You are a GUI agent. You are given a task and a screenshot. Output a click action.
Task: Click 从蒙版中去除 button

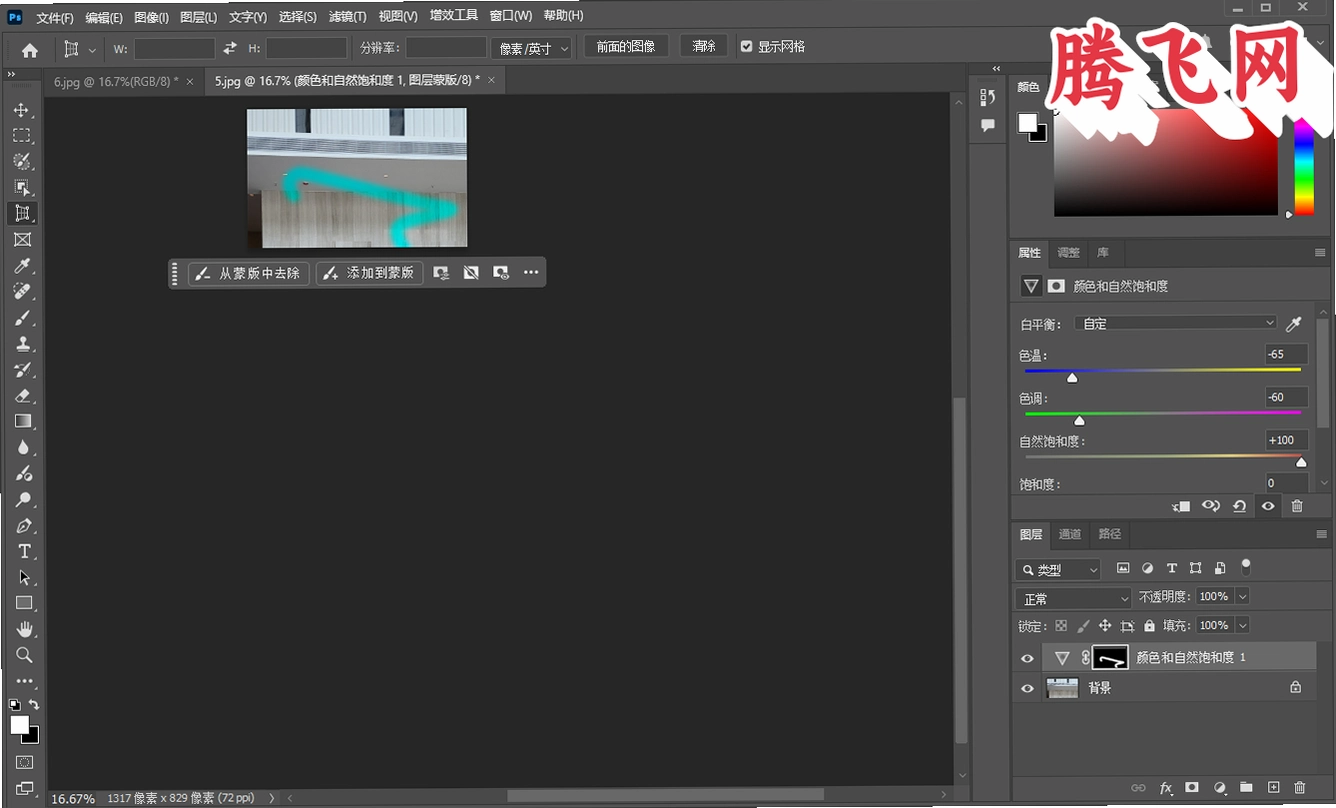point(249,273)
